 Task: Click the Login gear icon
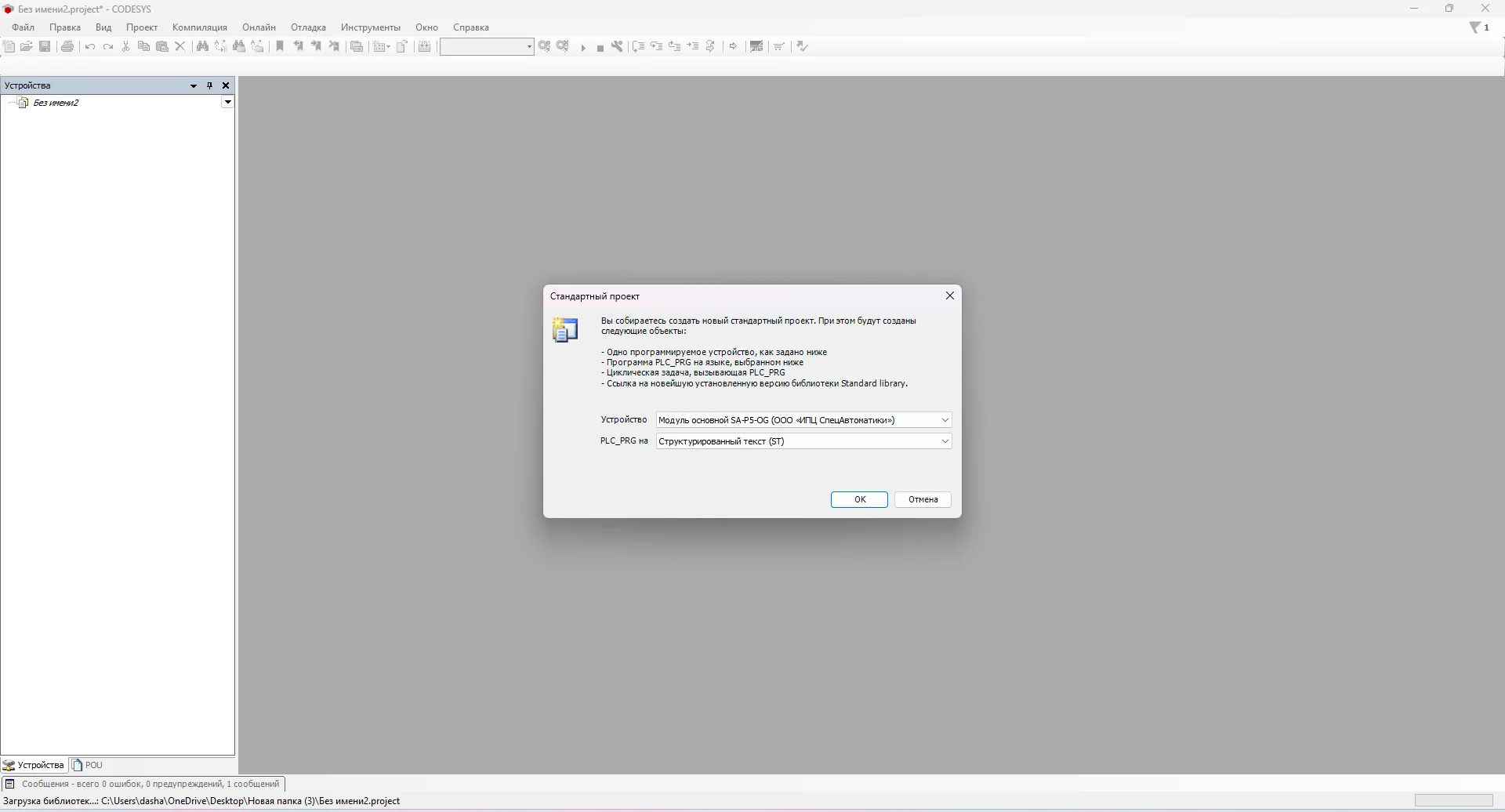(545, 47)
